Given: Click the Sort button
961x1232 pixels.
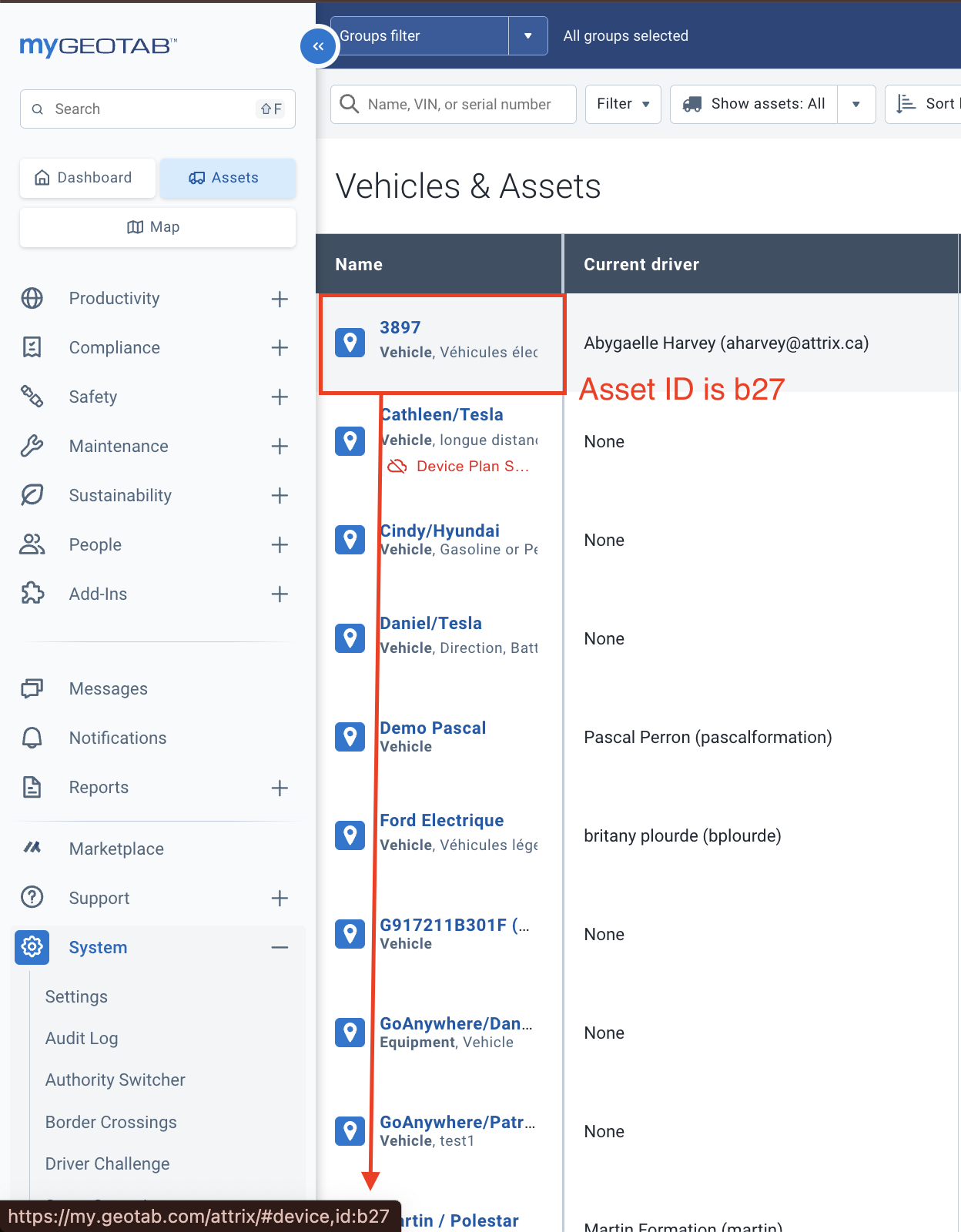Looking at the screenshot, I should click(x=926, y=104).
